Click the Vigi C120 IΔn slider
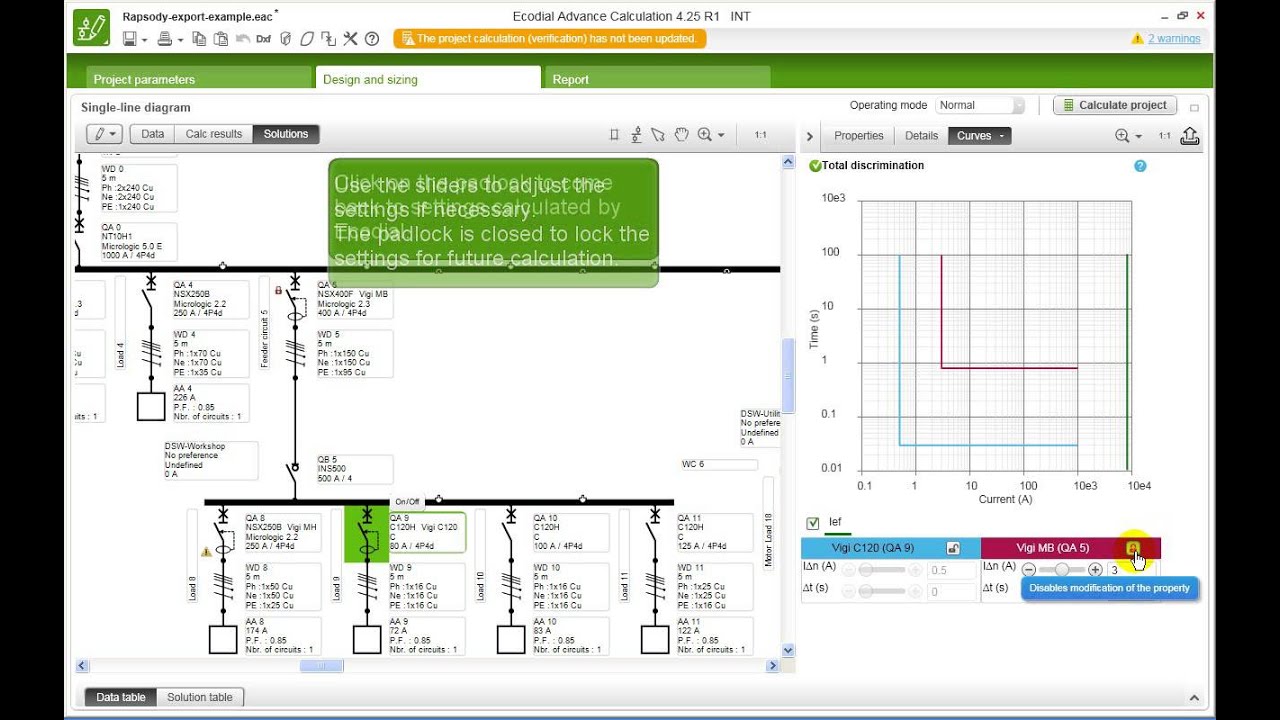This screenshot has height=720, width=1280. point(882,570)
